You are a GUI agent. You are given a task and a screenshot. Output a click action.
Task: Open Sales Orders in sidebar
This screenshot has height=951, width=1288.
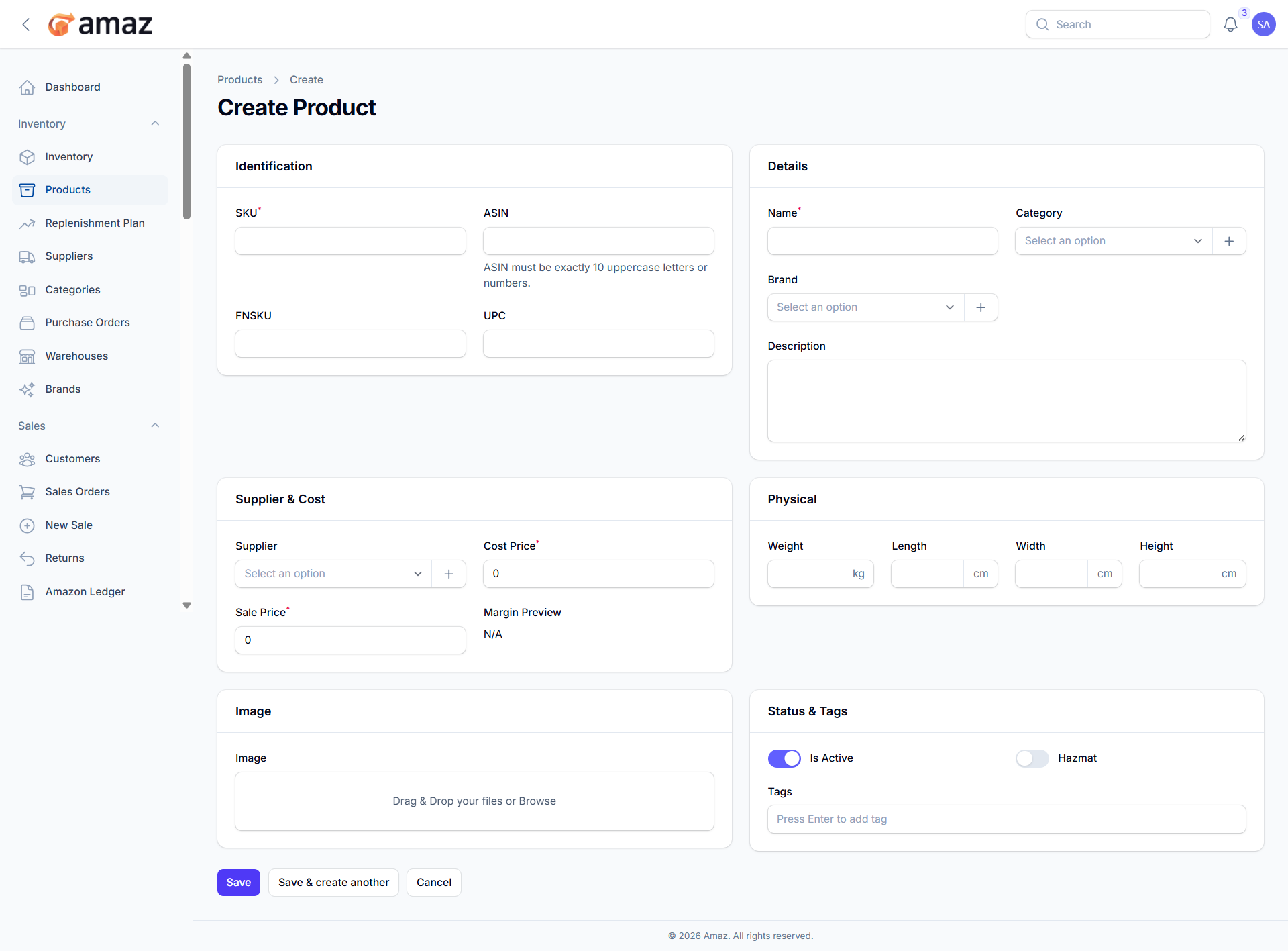(77, 492)
